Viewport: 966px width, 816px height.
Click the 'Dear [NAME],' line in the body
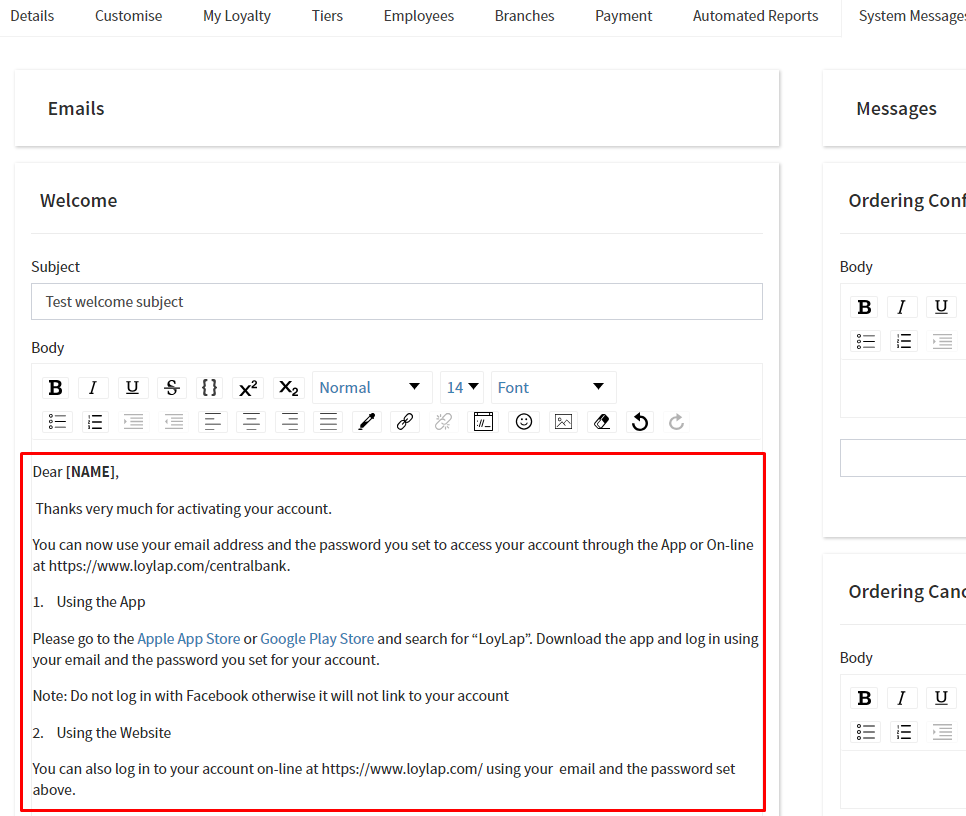pos(76,472)
